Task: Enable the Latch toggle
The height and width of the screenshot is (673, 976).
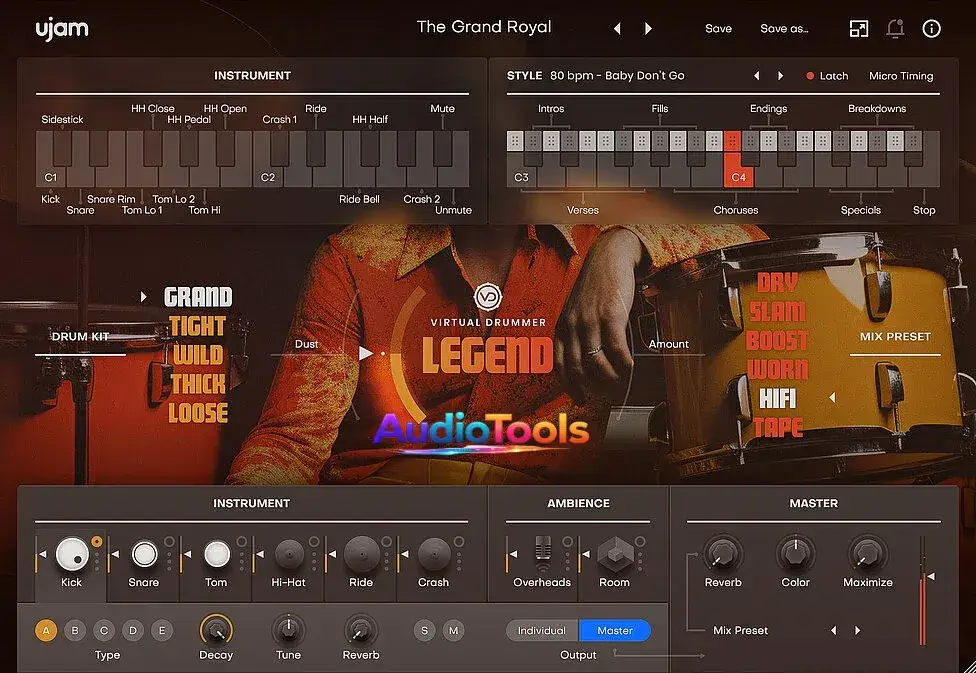Action: [826, 75]
